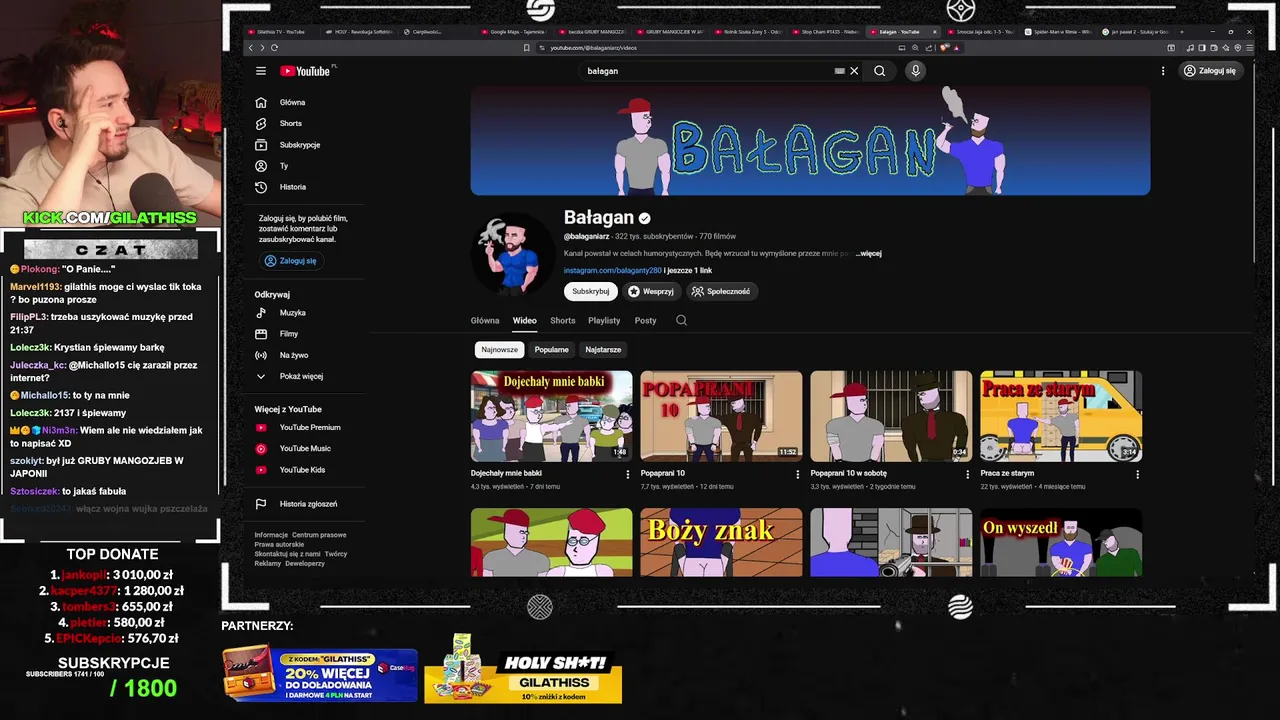Open the YouTube settings three-dot menu
The height and width of the screenshot is (720, 1280).
coord(1163,71)
